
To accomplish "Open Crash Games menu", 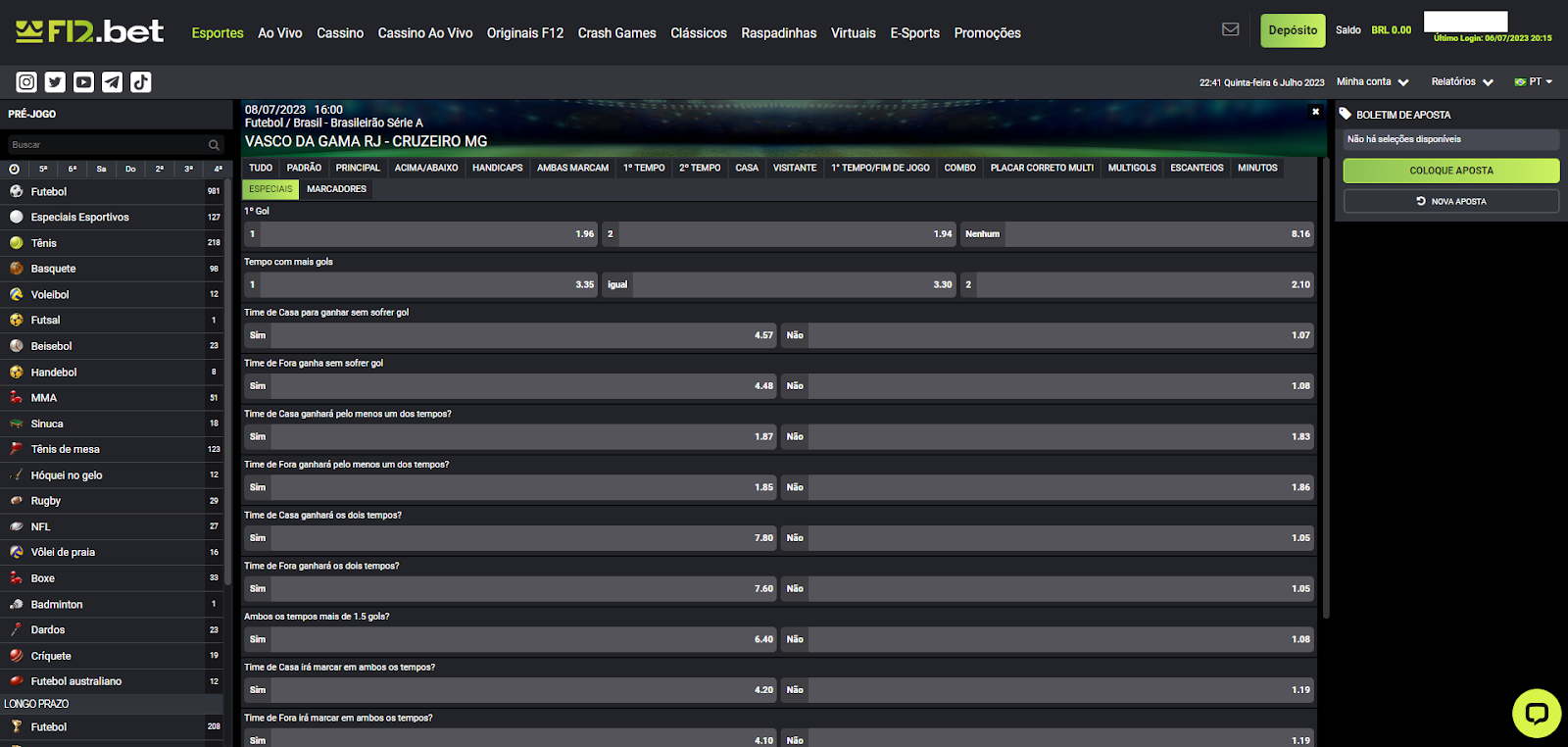I will (617, 33).
